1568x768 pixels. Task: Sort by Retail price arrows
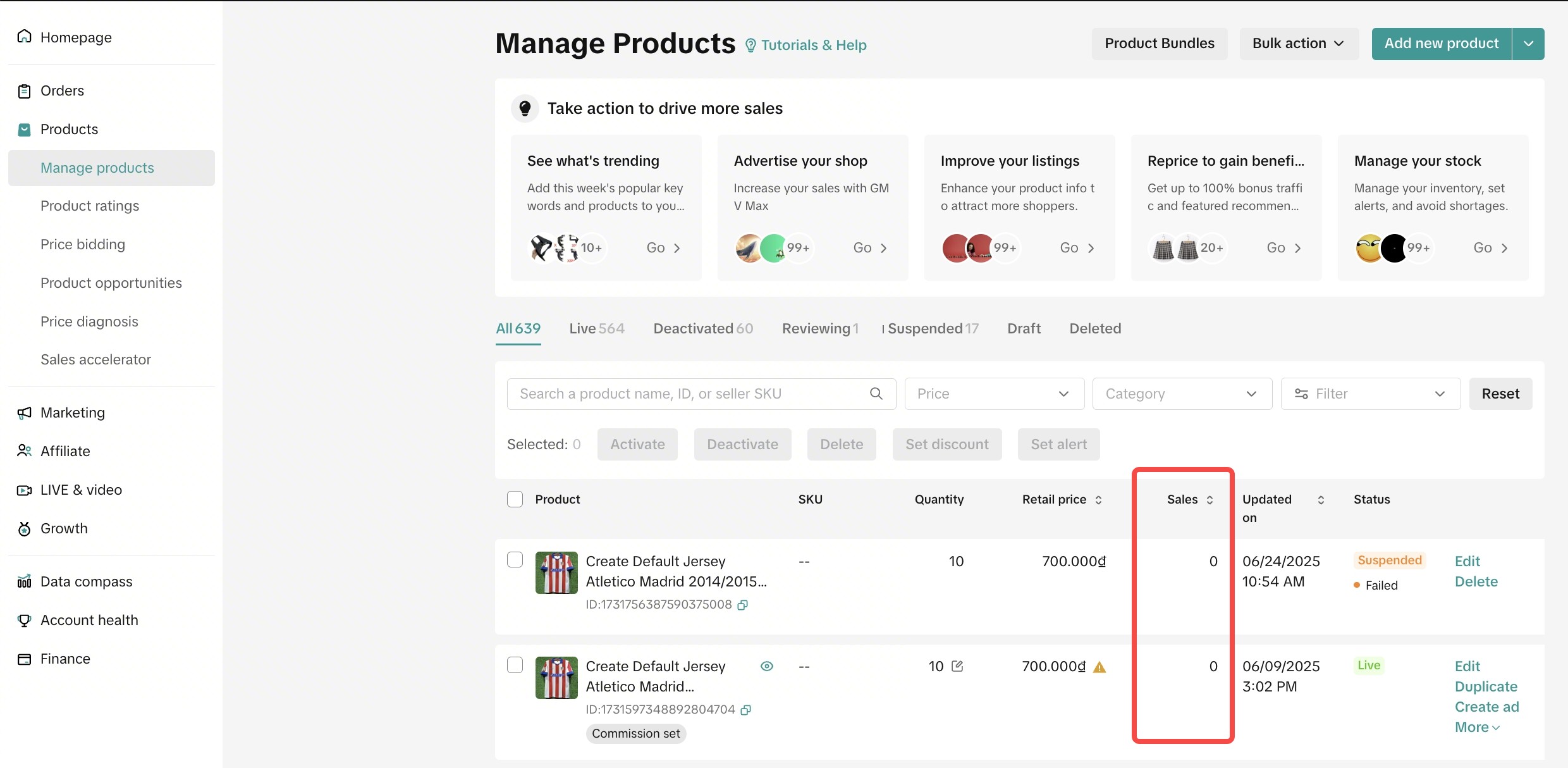tap(1099, 500)
